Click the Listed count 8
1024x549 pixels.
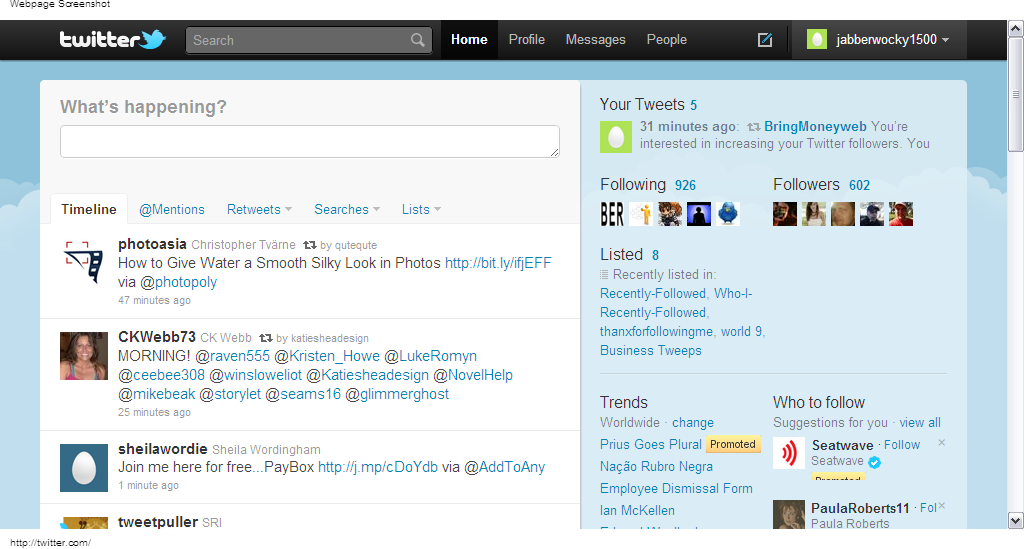(x=655, y=255)
